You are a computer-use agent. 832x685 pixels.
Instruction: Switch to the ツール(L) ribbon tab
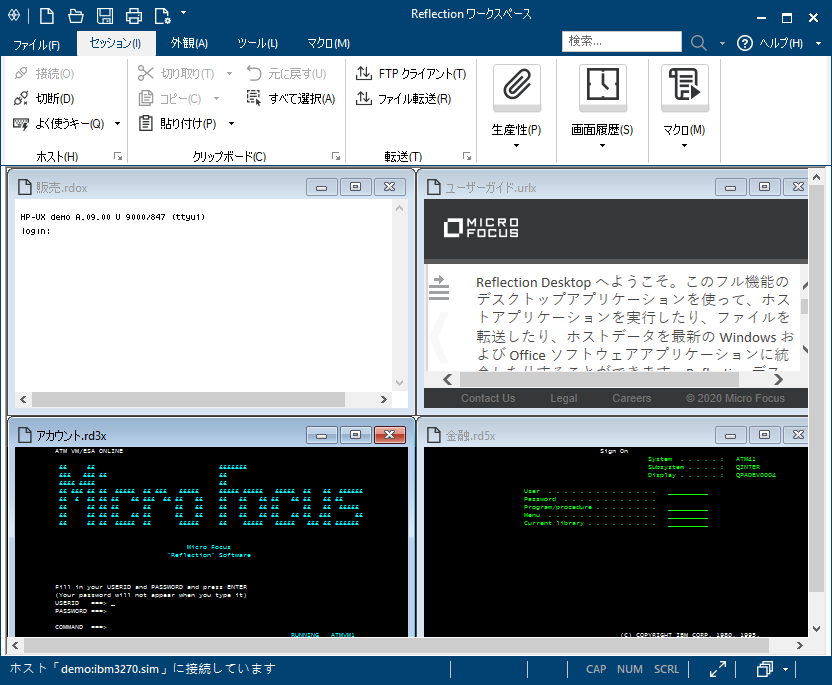(x=257, y=44)
